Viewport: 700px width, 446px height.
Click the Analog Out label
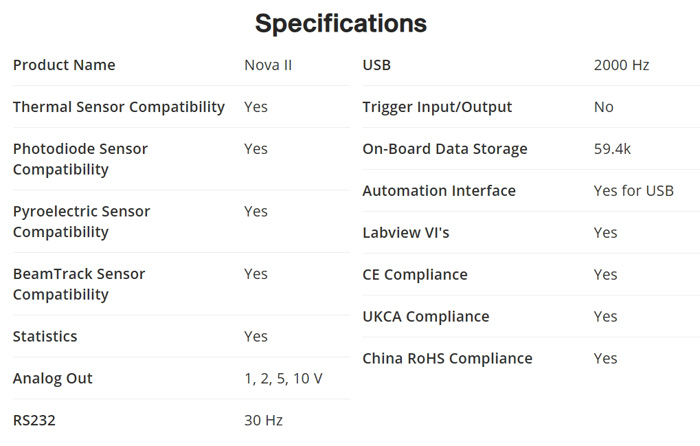pyautogui.click(x=53, y=378)
